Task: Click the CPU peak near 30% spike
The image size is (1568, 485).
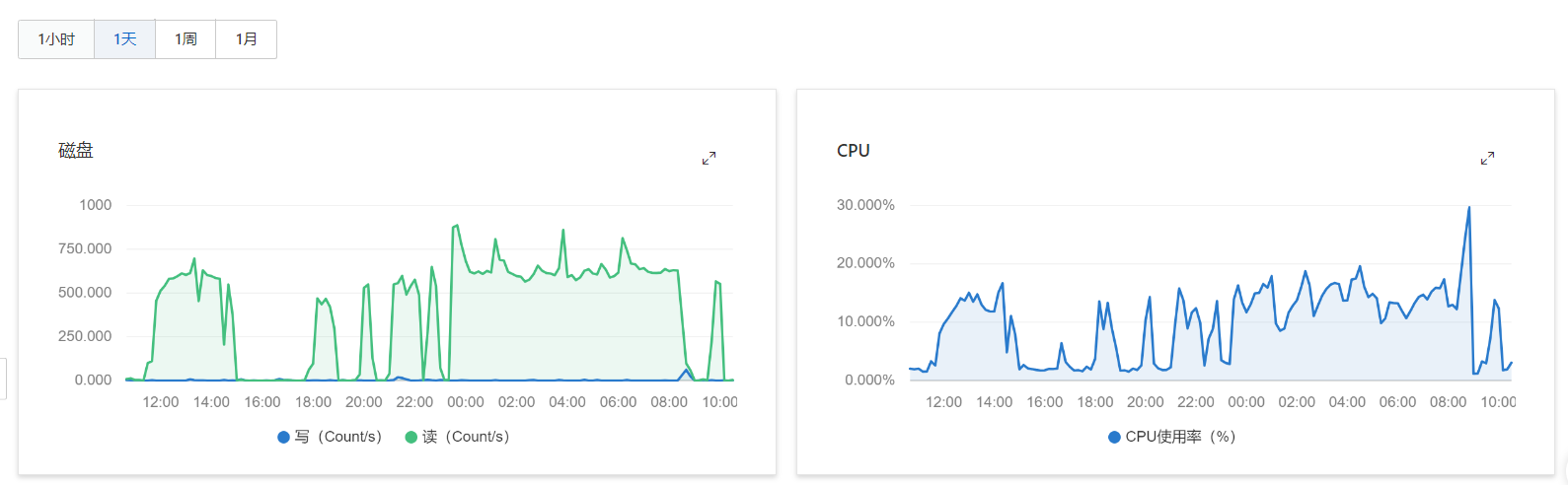Action: tap(1468, 208)
